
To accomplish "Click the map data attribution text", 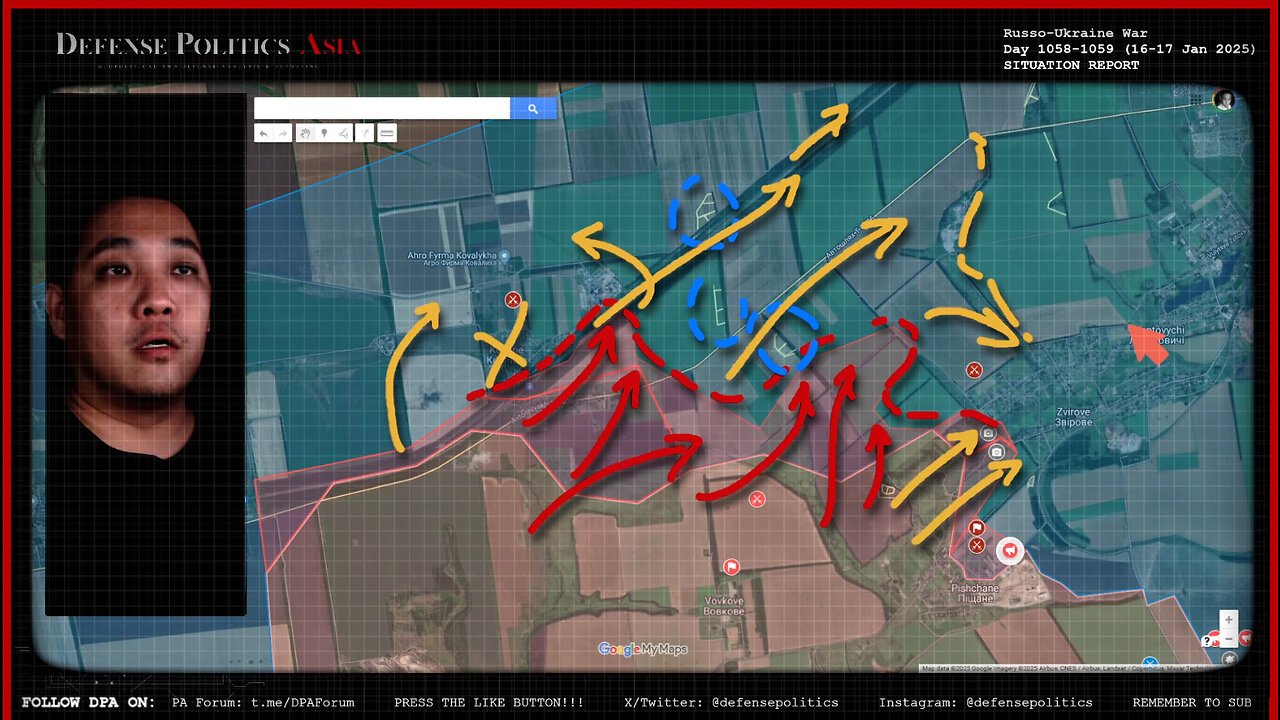I will tap(1065, 668).
